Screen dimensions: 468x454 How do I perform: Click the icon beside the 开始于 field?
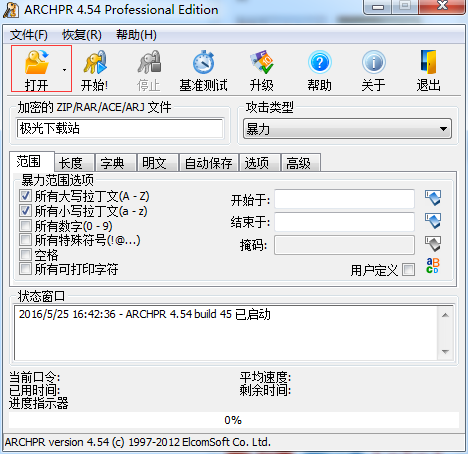point(433,198)
